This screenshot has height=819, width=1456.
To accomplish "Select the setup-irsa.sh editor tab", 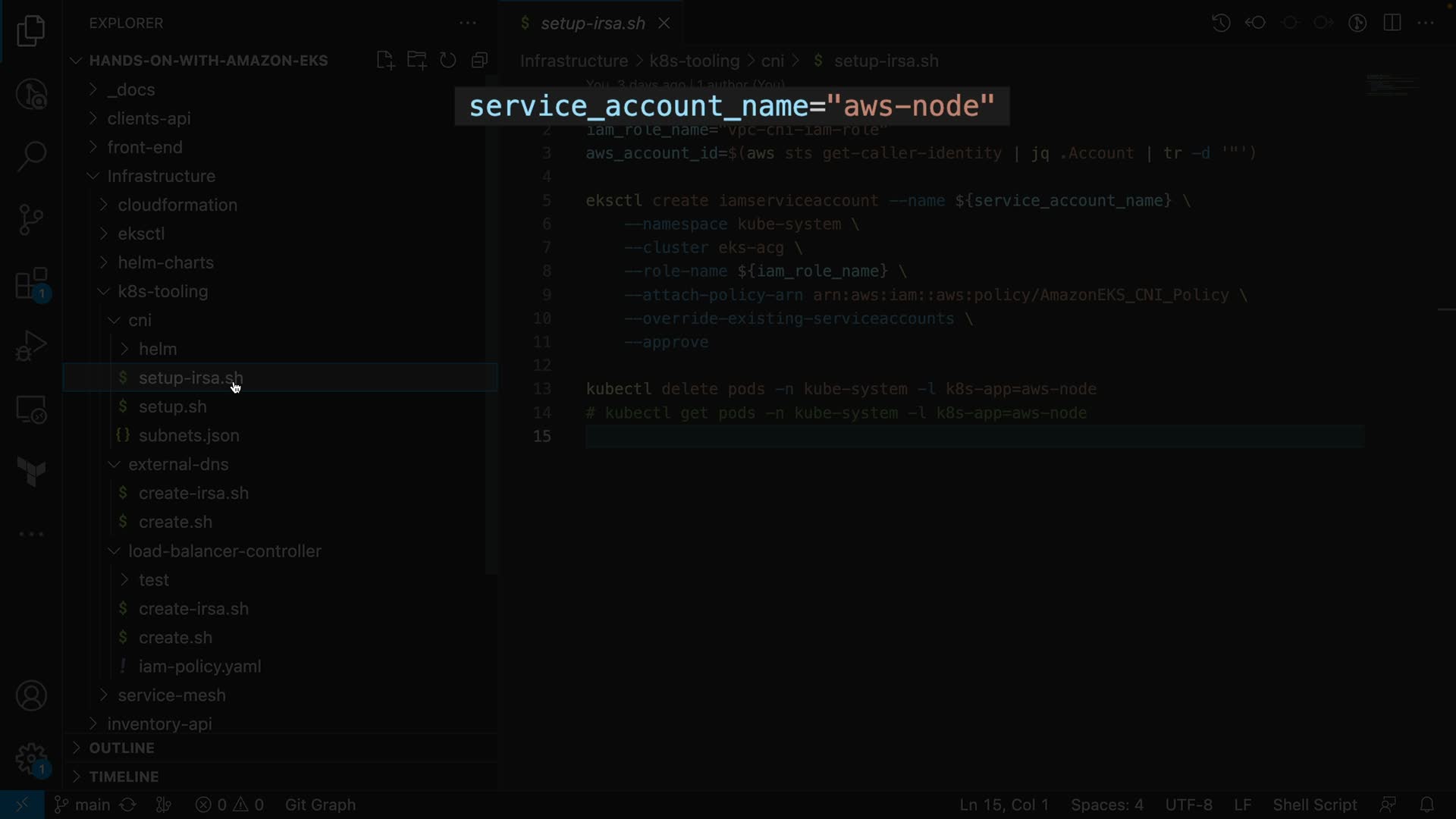I will tap(592, 24).
